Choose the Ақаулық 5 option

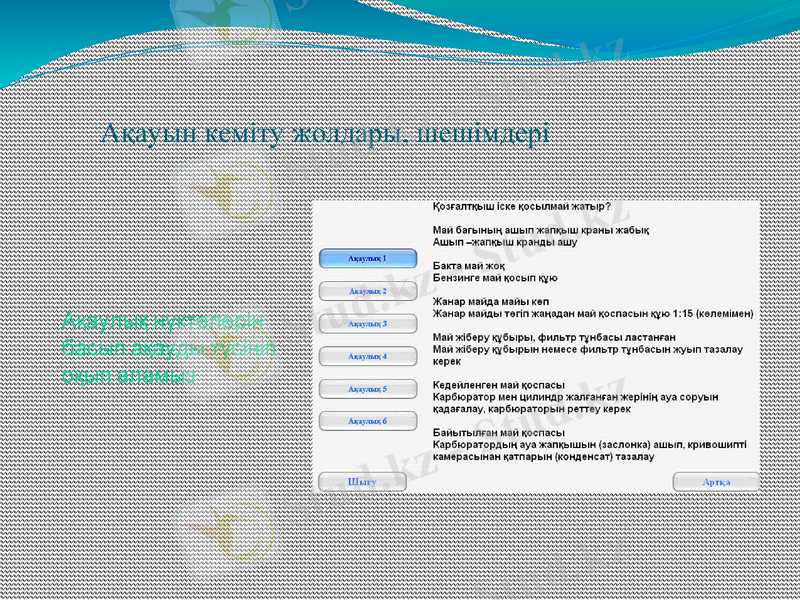point(368,390)
